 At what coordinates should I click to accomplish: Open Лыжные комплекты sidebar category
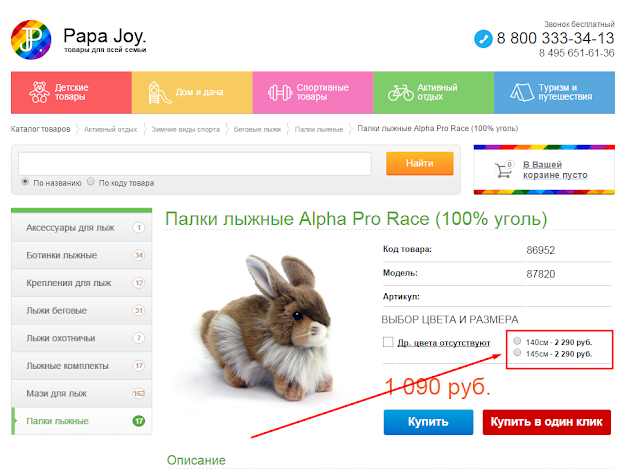(82, 366)
